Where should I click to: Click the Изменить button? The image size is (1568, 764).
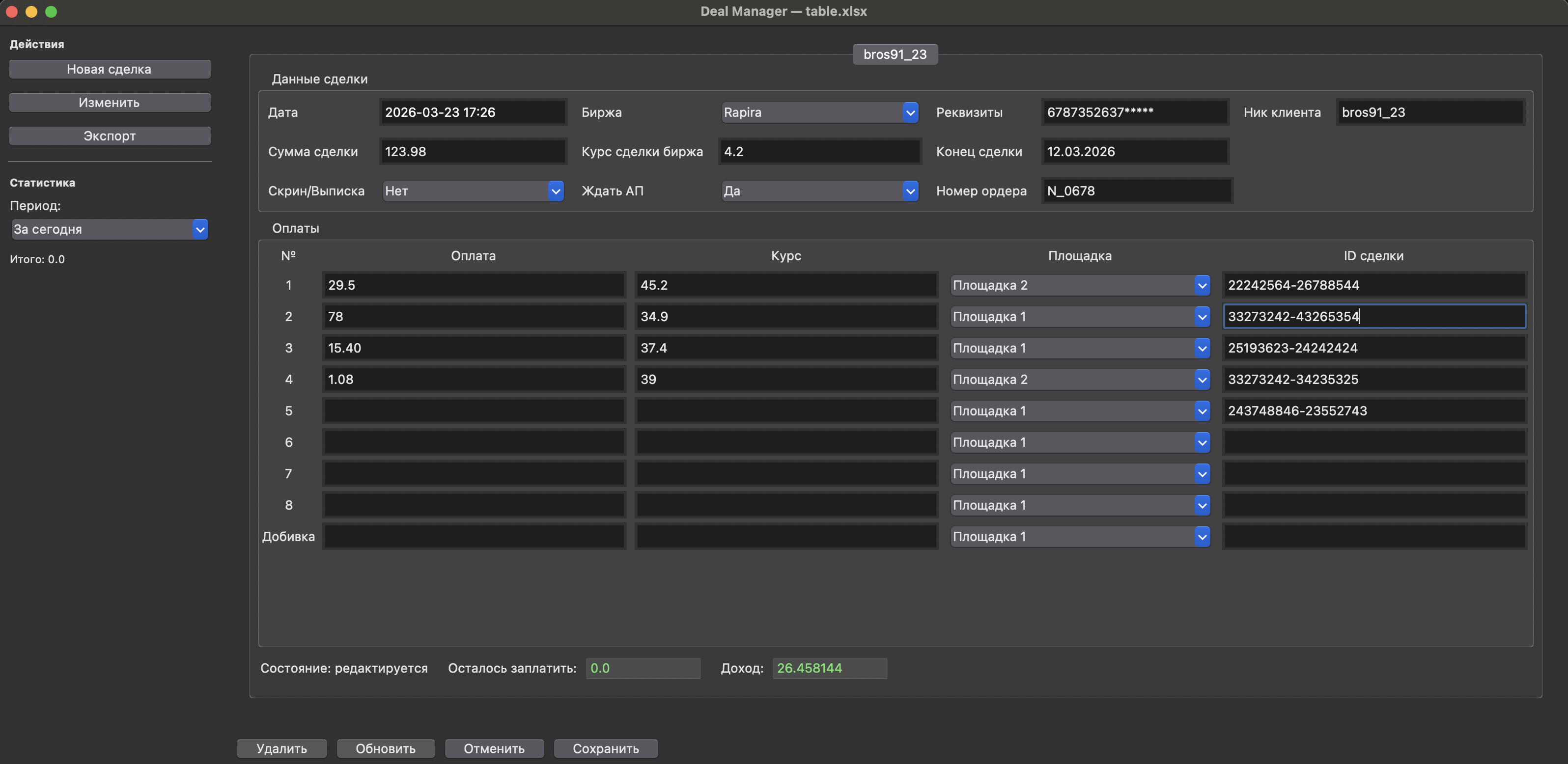click(110, 102)
